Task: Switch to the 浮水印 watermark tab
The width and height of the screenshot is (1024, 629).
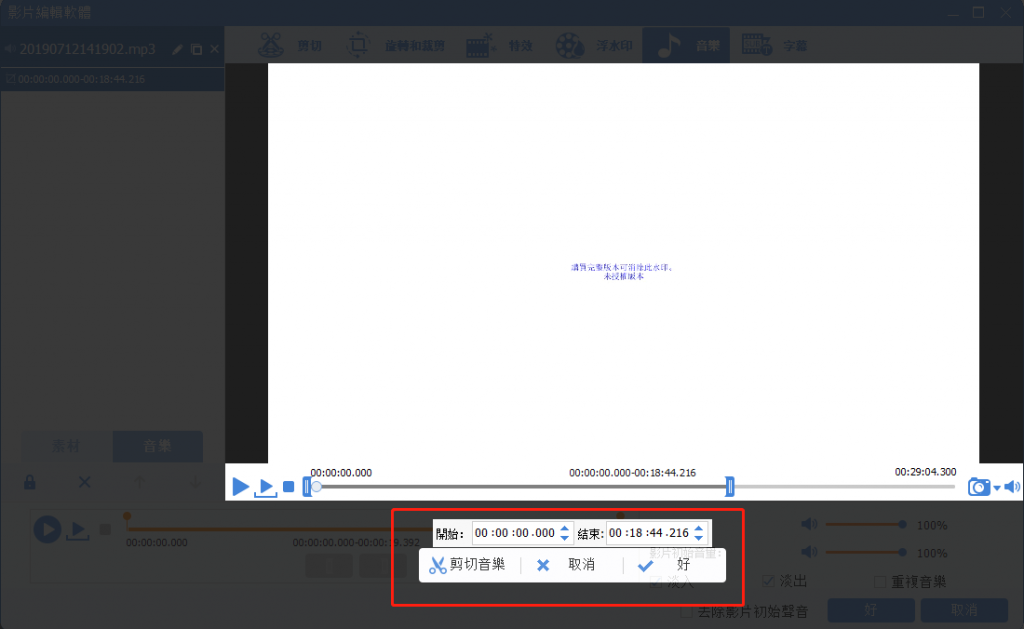Action: pyautogui.click(x=594, y=45)
